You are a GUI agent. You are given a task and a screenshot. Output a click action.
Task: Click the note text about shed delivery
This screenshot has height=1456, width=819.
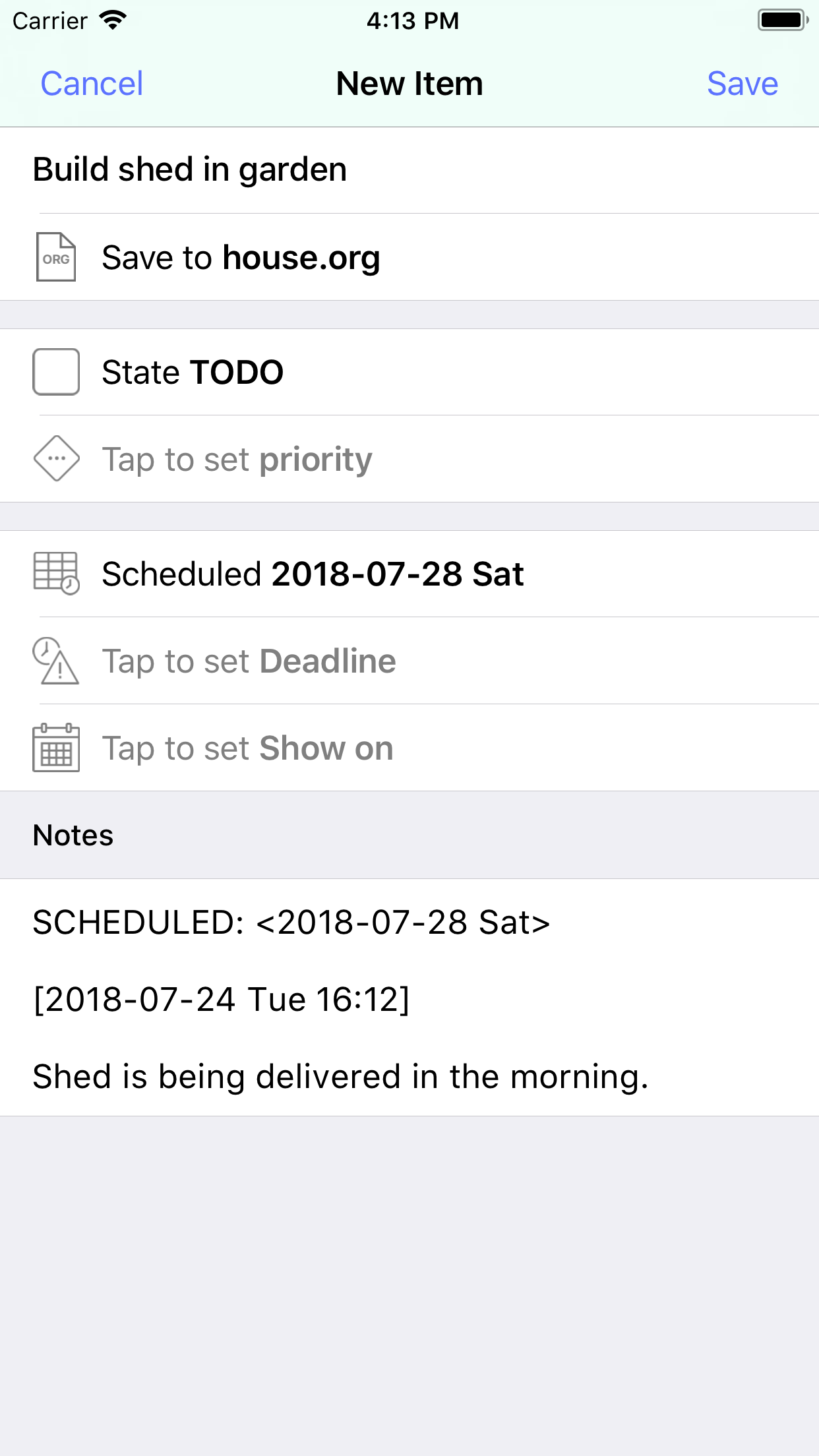coord(340,1076)
